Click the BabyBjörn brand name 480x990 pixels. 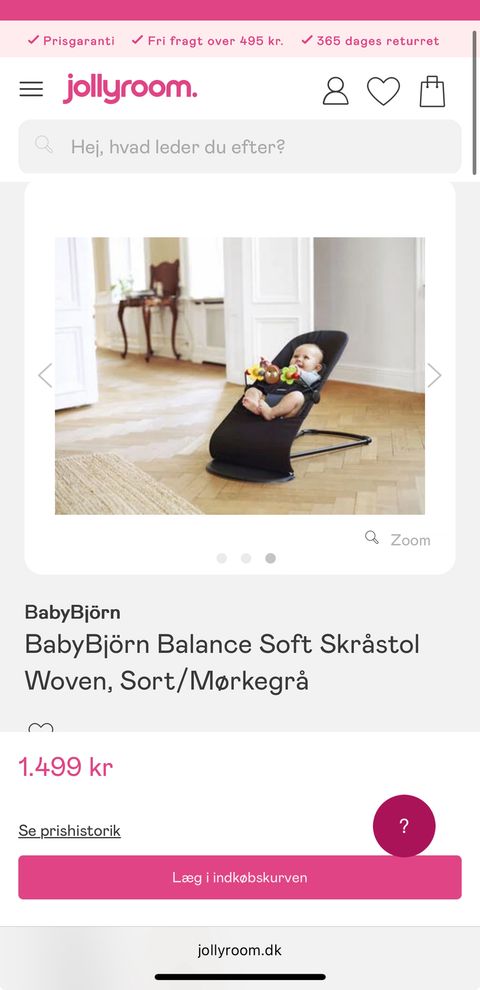click(x=73, y=612)
